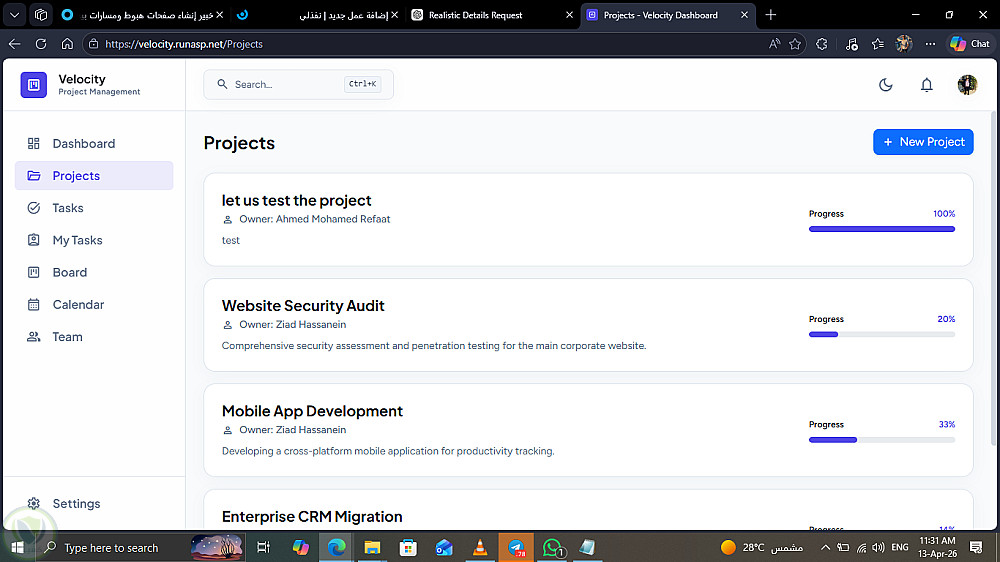Open volume control in tray
This screenshot has width=1000, height=562.
coord(879,547)
